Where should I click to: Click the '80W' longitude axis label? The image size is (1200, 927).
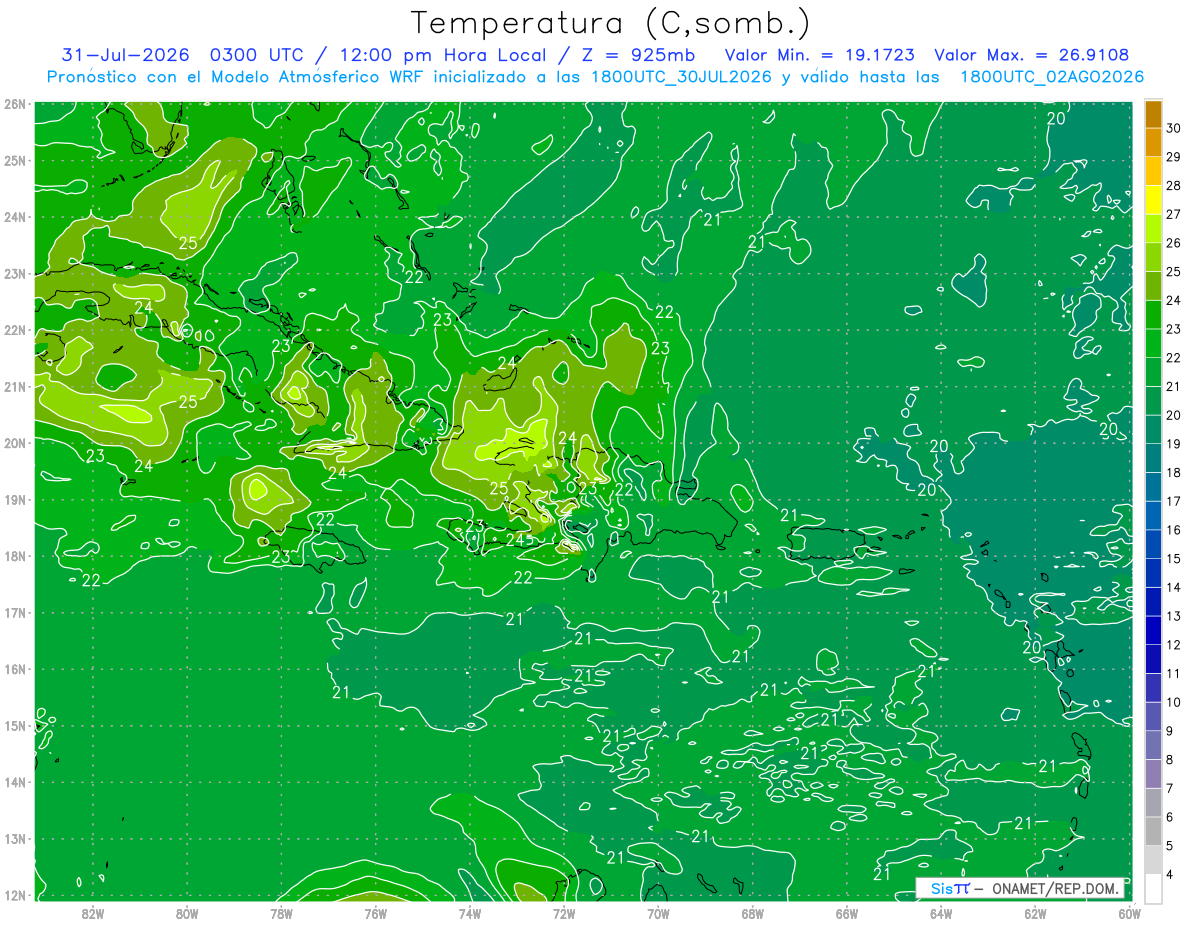pos(187,914)
